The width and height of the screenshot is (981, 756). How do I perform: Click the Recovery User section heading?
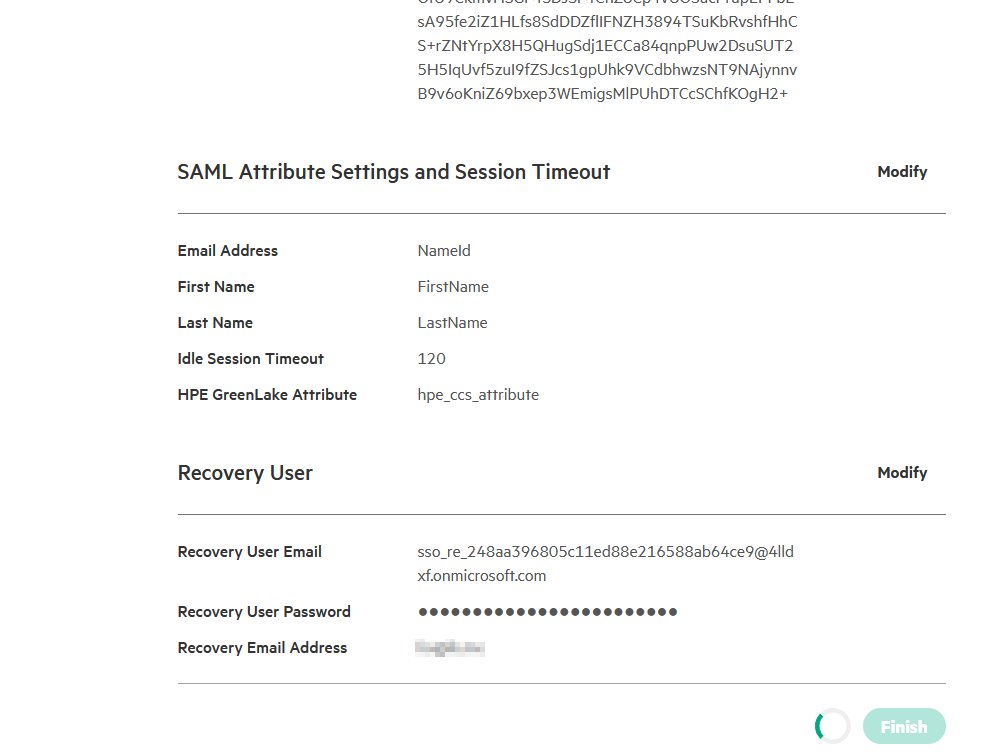coord(245,473)
